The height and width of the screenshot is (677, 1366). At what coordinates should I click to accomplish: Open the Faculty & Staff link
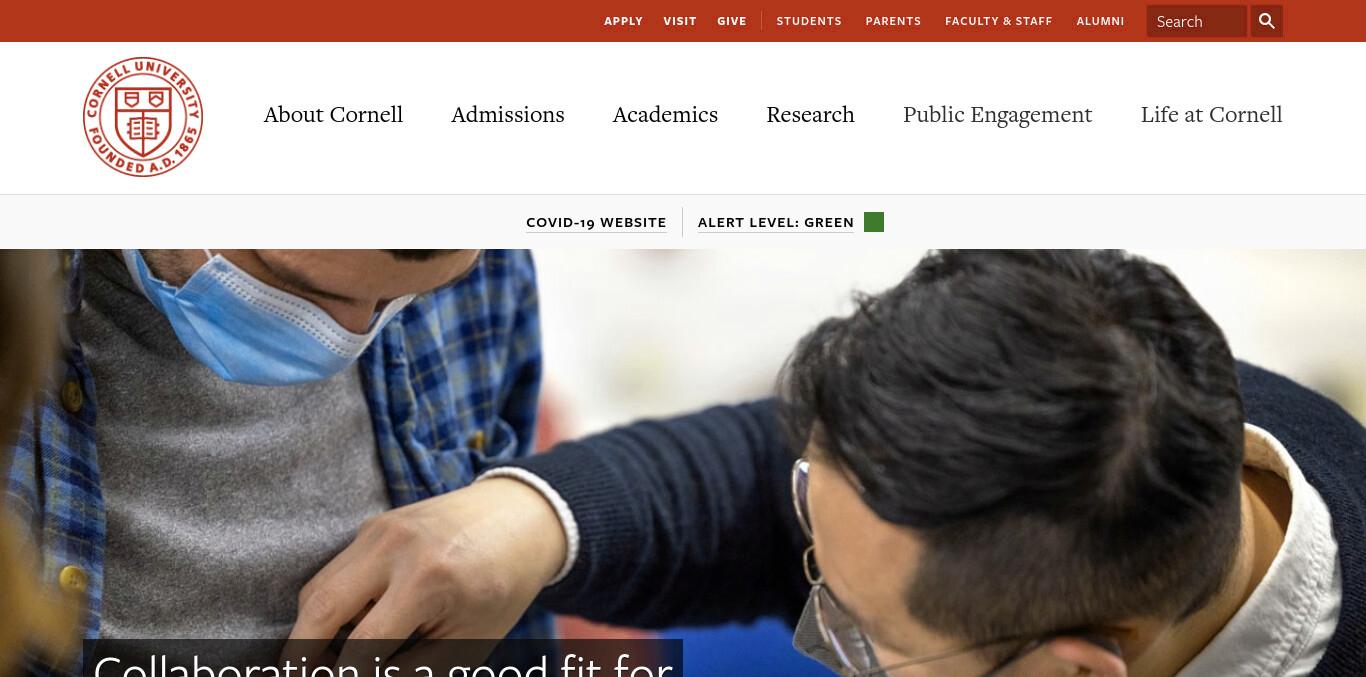coord(998,21)
